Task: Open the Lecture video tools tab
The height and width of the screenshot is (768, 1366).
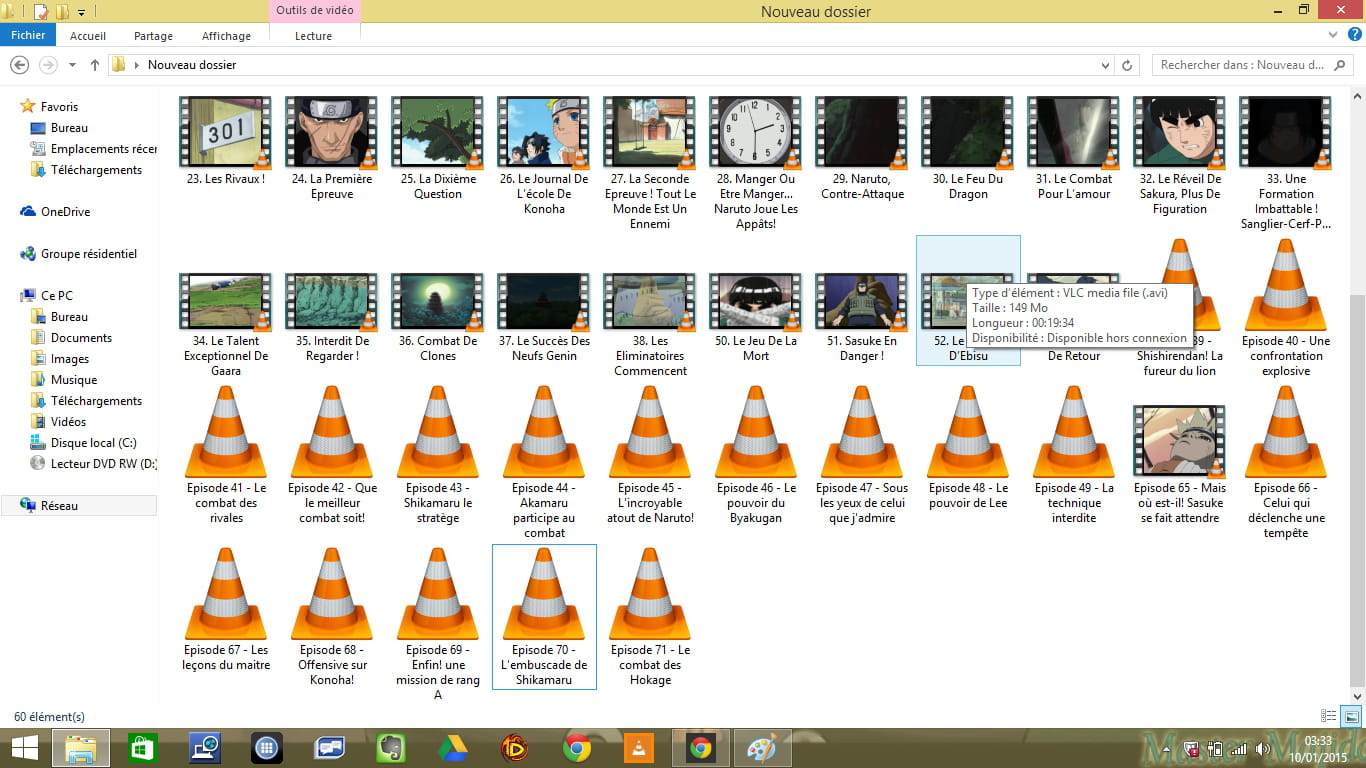Action: coord(313,36)
